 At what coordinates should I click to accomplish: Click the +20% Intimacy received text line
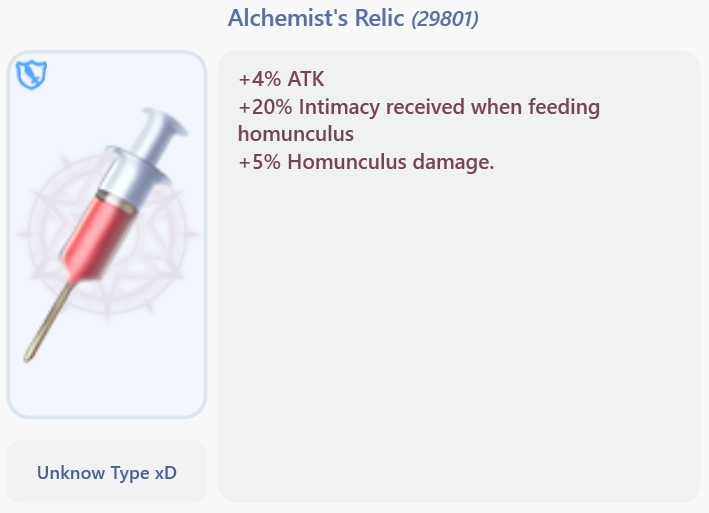(419, 107)
